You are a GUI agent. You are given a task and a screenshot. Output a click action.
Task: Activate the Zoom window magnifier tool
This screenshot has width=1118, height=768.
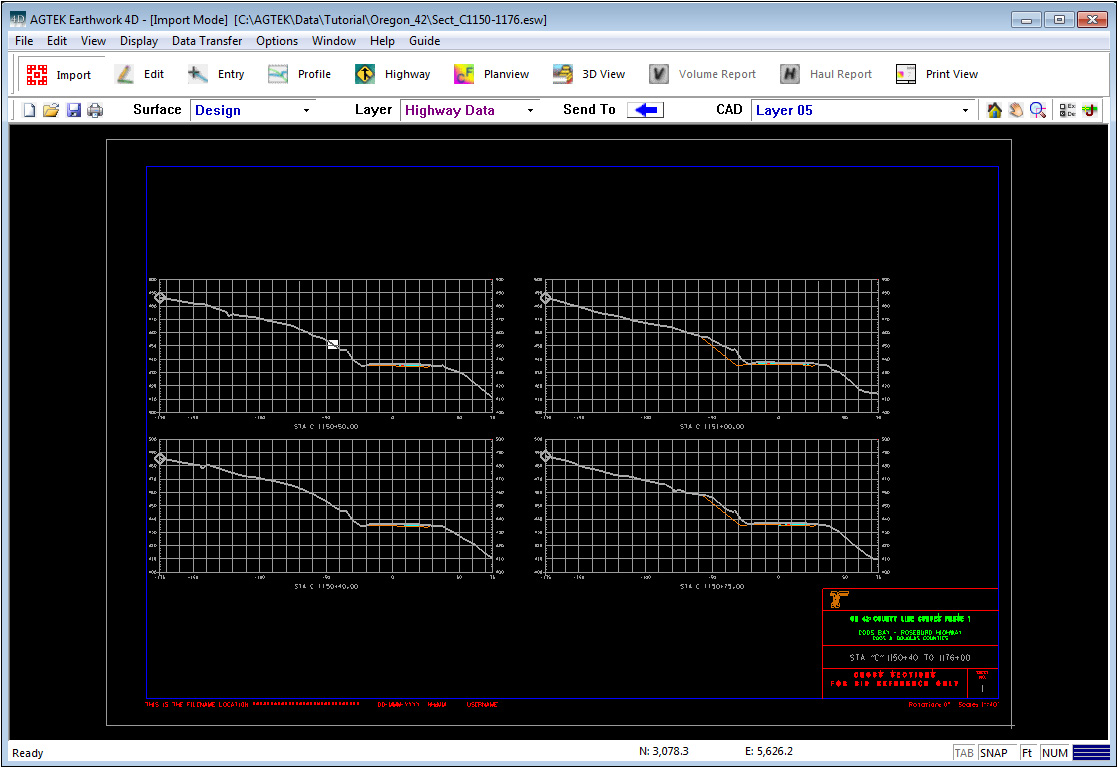pos(1038,110)
